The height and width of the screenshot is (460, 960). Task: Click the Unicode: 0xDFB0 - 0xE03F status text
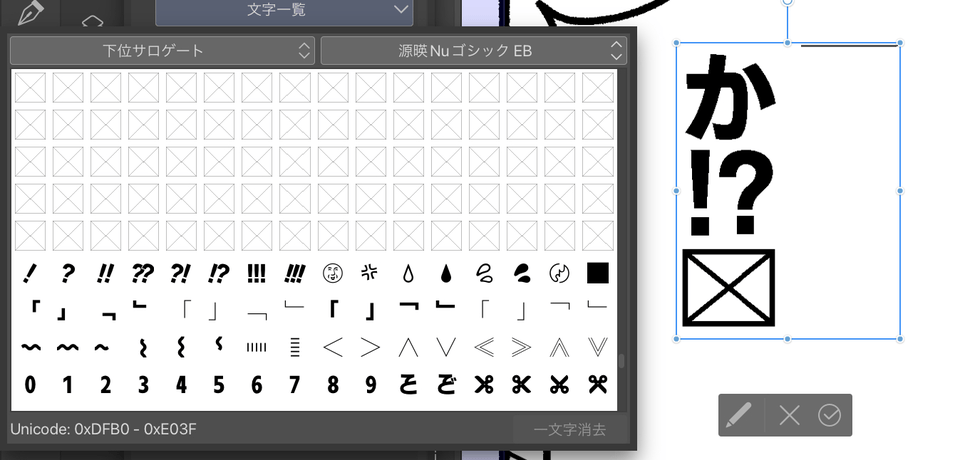(x=103, y=429)
